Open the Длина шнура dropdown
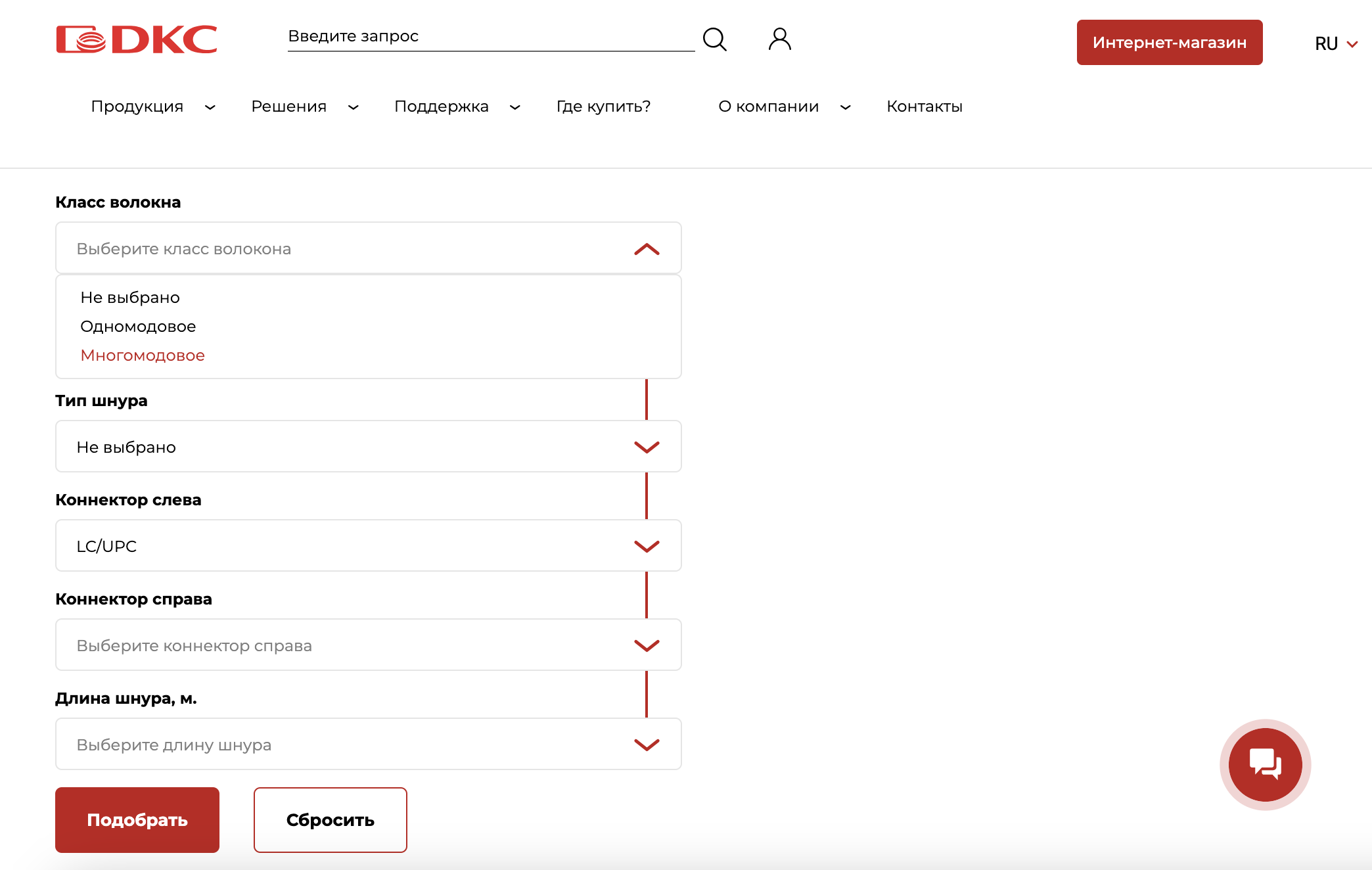The image size is (1372, 870). (x=369, y=744)
